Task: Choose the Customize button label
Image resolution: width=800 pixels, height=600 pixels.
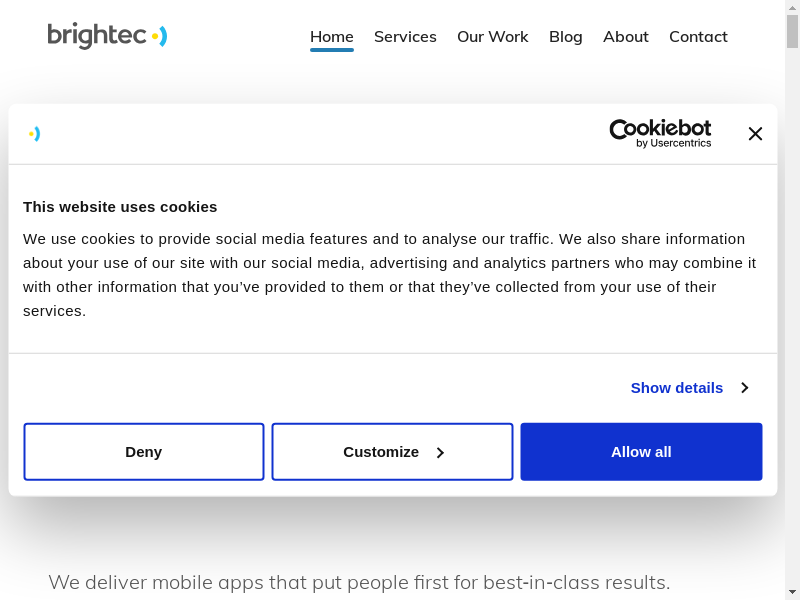Action: pos(380,452)
